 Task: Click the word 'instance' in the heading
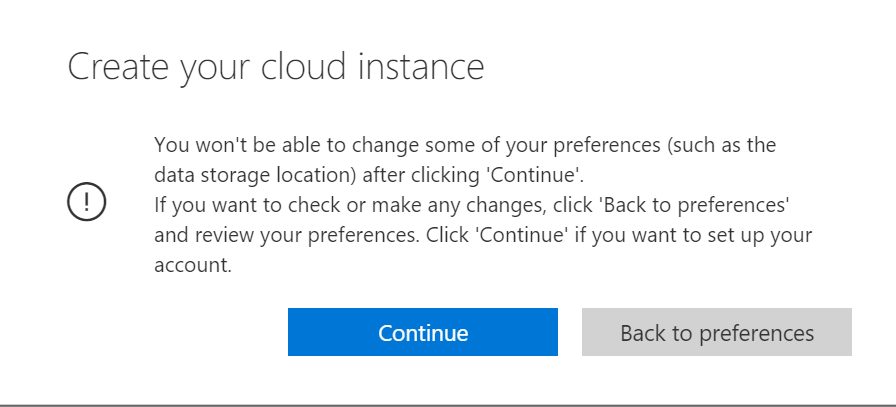coord(422,66)
